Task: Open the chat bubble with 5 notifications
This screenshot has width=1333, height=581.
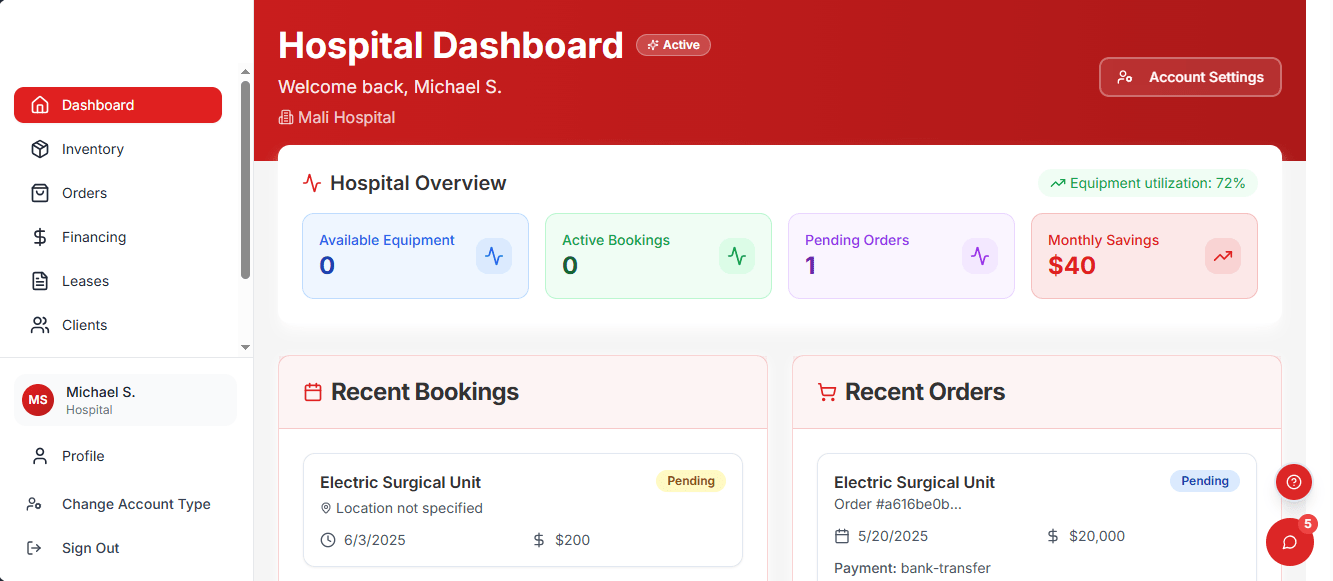Action: click(1290, 542)
